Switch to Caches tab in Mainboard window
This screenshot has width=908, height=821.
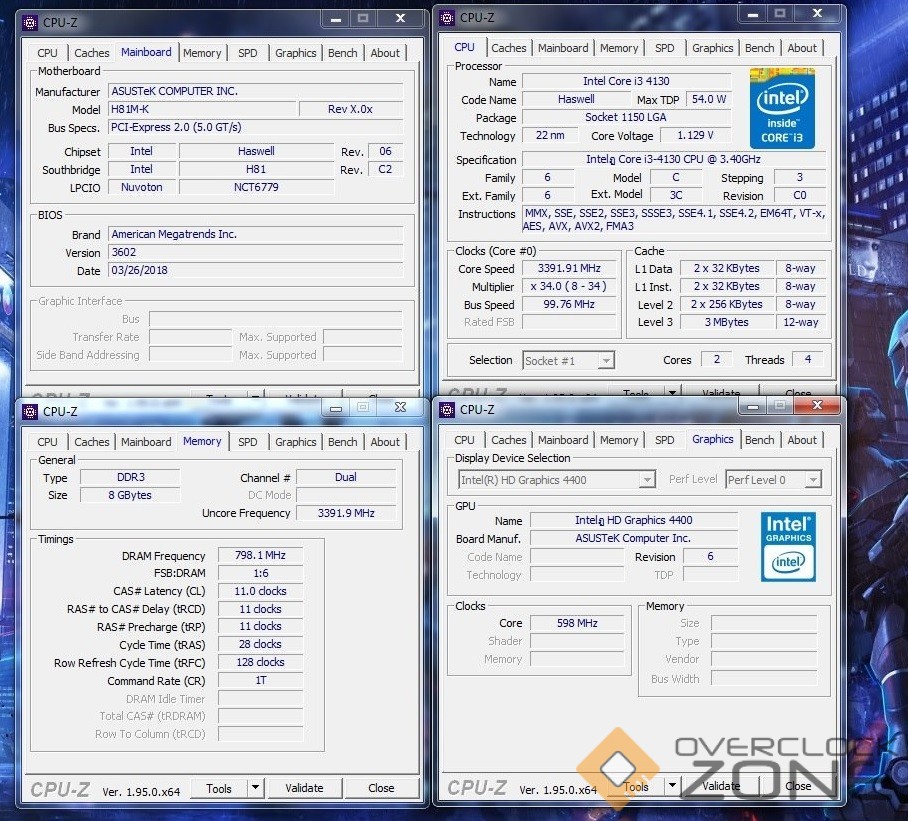[91, 53]
